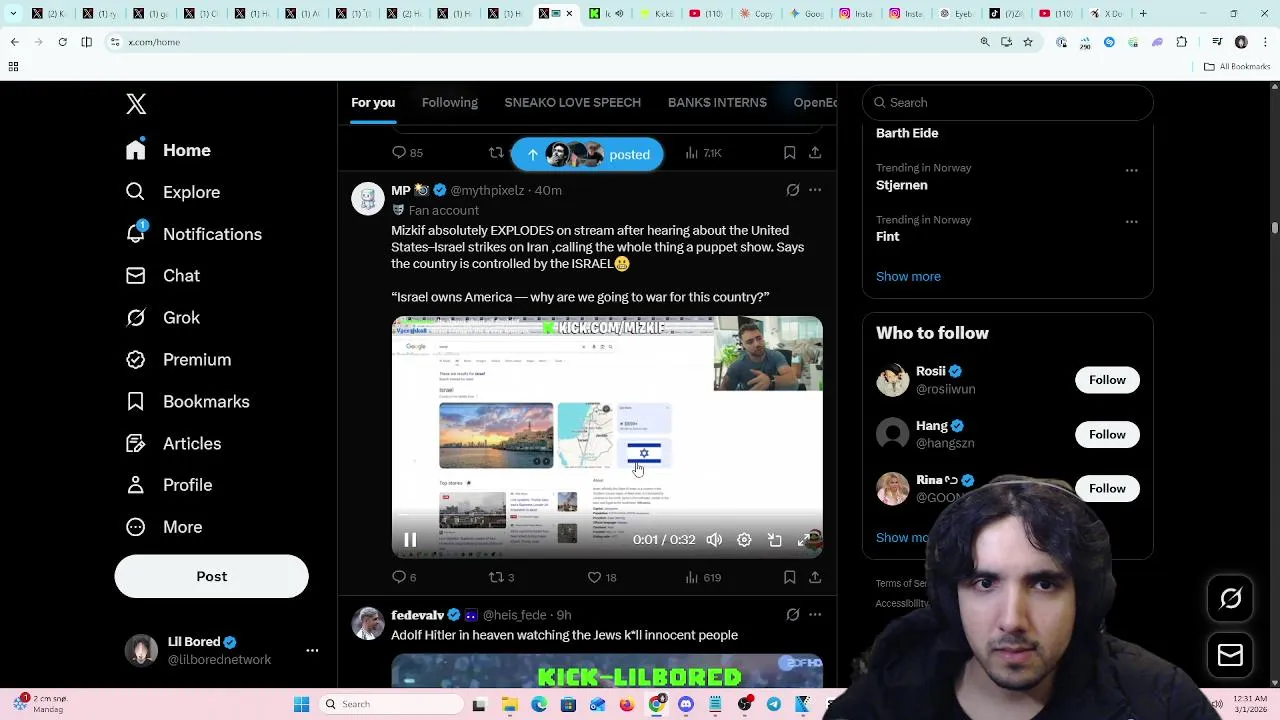Image resolution: width=1280 pixels, height=720 pixels.
Task: Open Windows Start button
Action: click(x=301, y=704)
